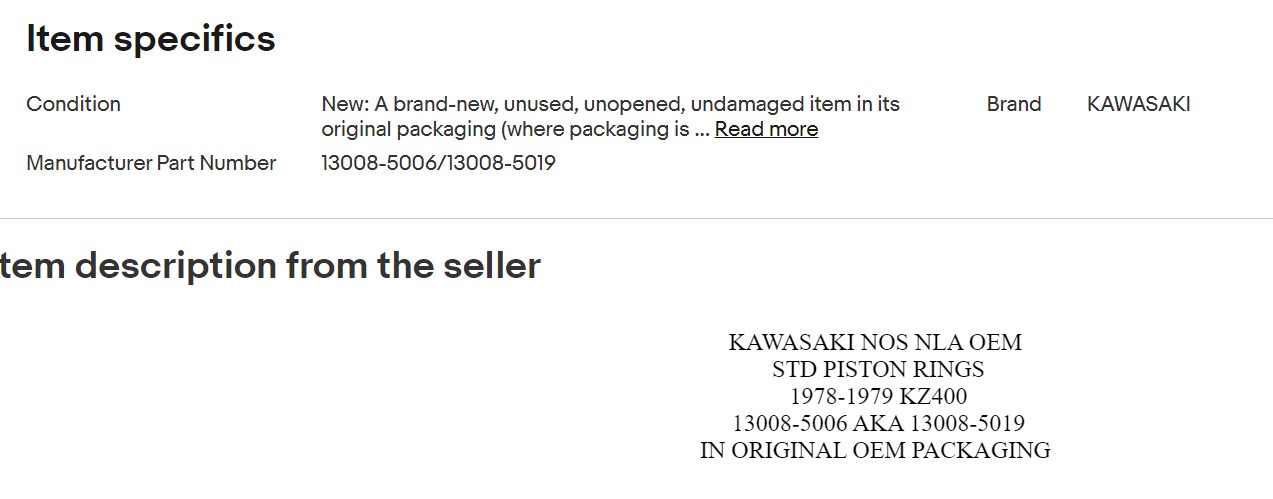Click the KAWASAKI NOS NLA OEM line
The image size is (1273, 499).
[x=875, y=342]
